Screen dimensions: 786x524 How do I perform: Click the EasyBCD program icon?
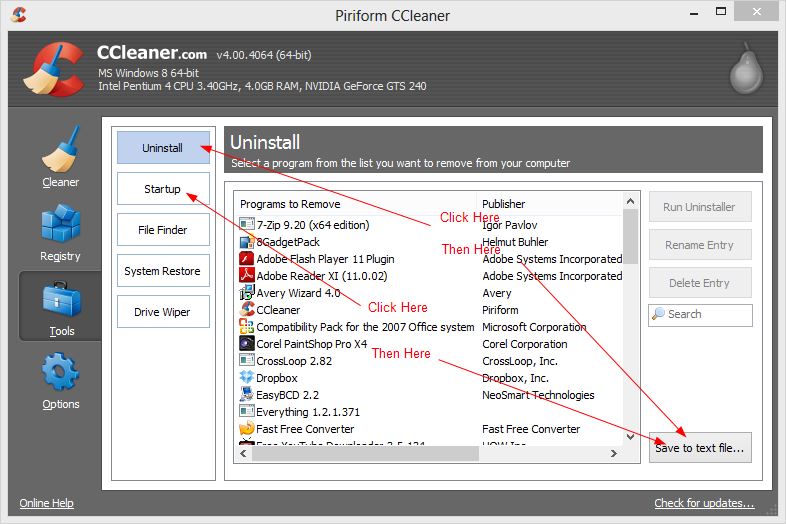coord(247,394)
